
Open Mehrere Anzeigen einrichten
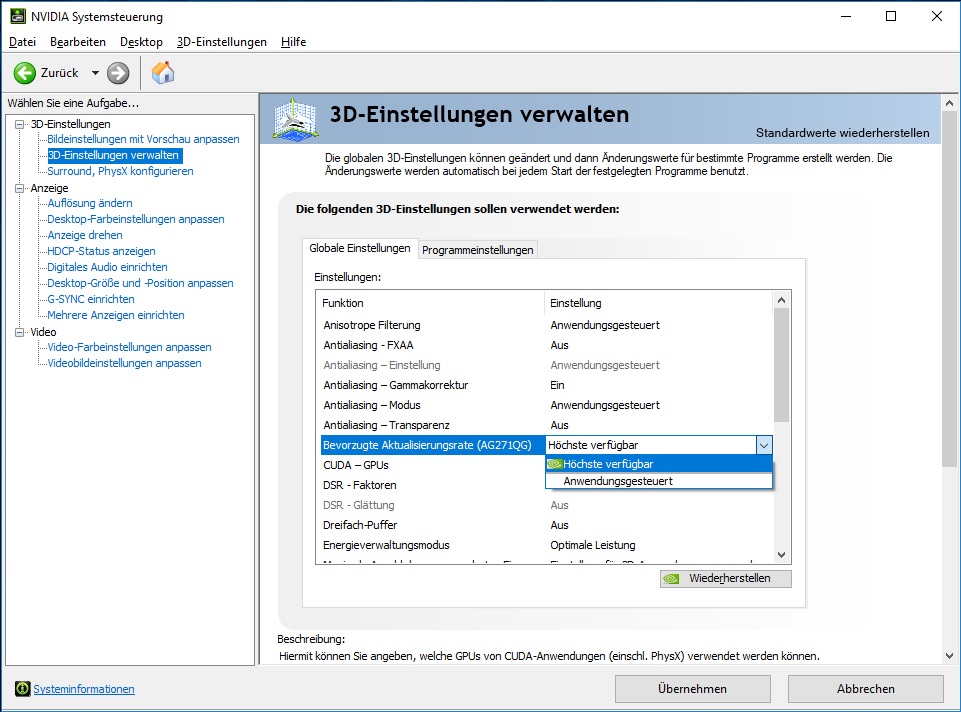pyautogui.click(x=116, y=314)
